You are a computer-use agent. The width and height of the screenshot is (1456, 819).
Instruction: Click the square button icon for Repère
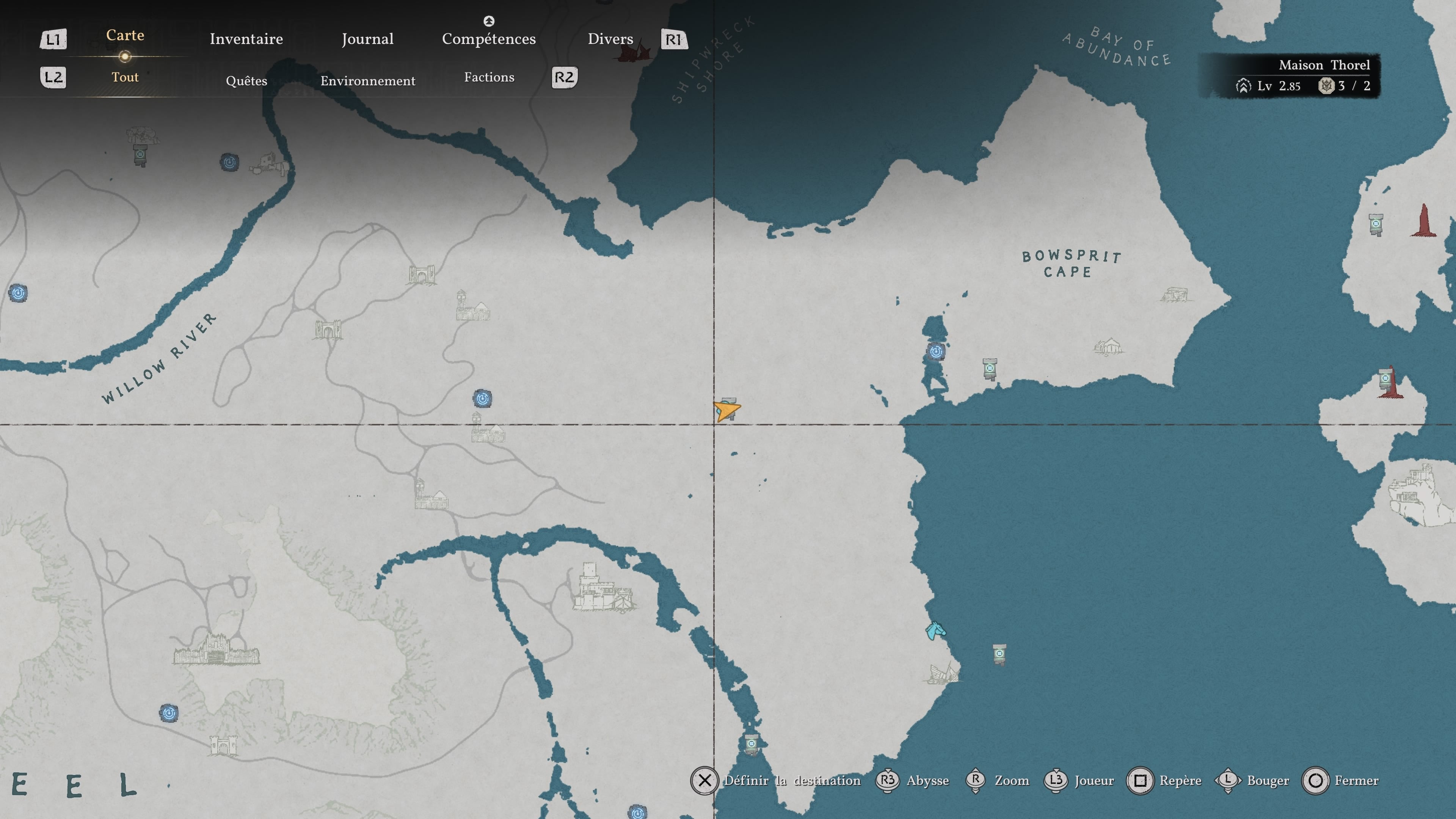click(1140, 781)
